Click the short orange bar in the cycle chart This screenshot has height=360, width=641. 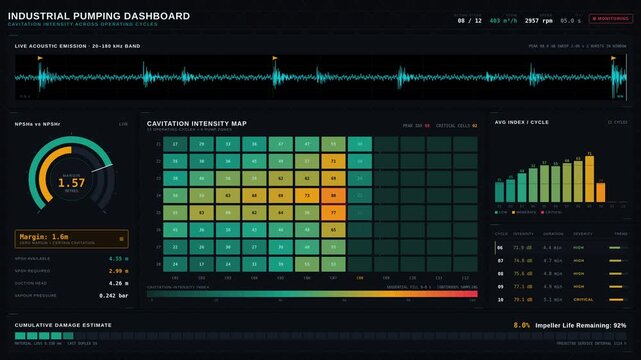click(x=601, y=192)
